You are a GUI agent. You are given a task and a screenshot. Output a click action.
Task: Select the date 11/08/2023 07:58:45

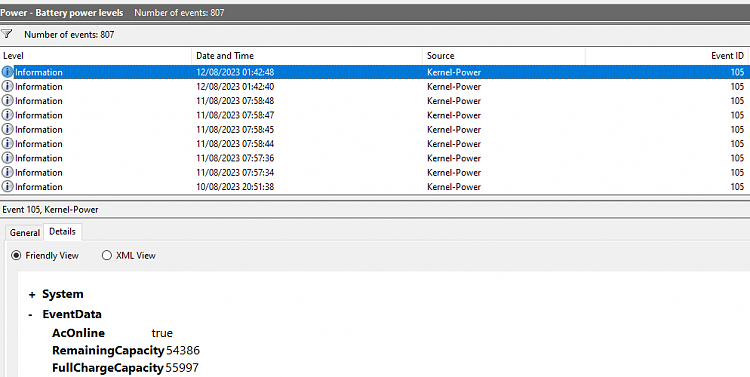(235, 130)
